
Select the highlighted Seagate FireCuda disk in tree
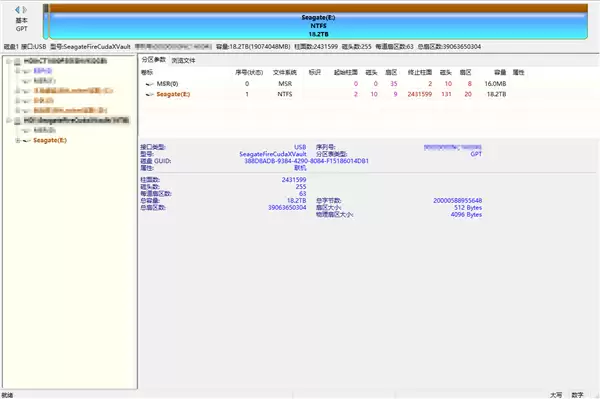(76, 121)
